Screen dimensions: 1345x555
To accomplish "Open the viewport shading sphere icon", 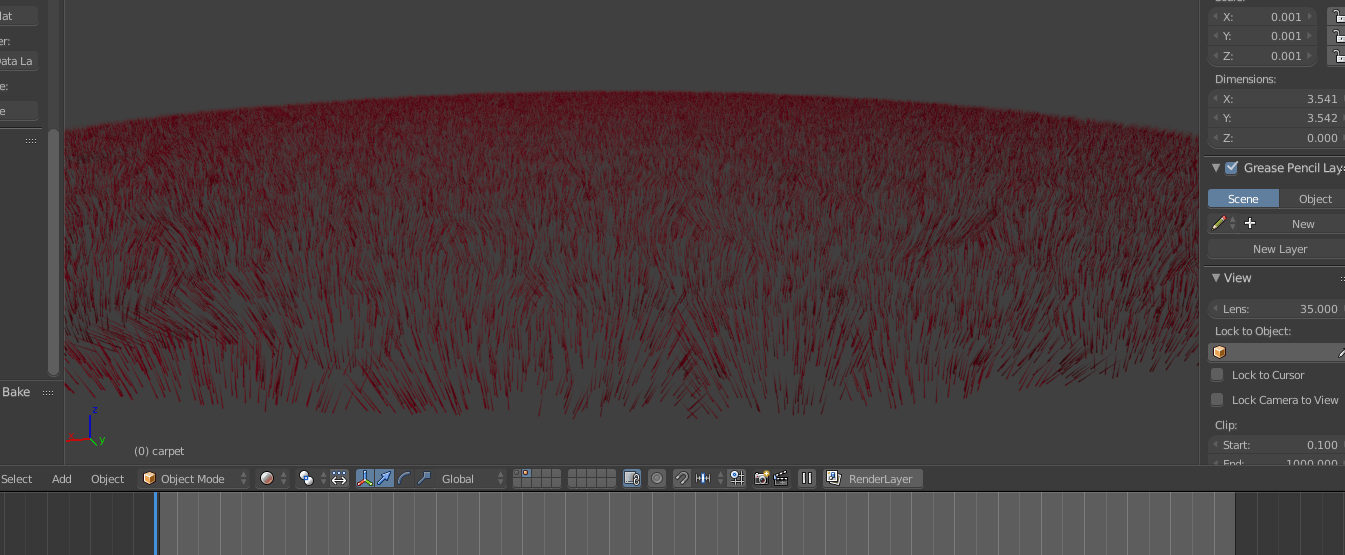I will [x=267, y=479].
